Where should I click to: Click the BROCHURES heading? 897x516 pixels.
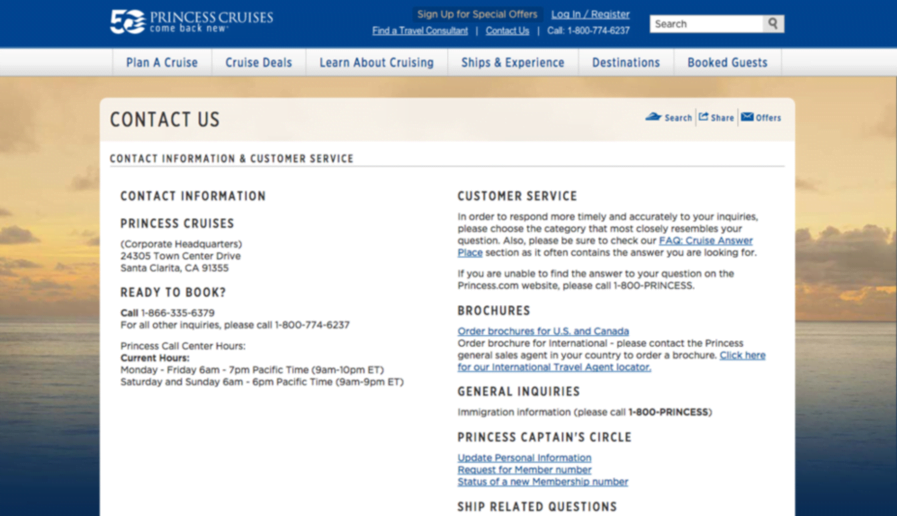(x=494, y=311)
